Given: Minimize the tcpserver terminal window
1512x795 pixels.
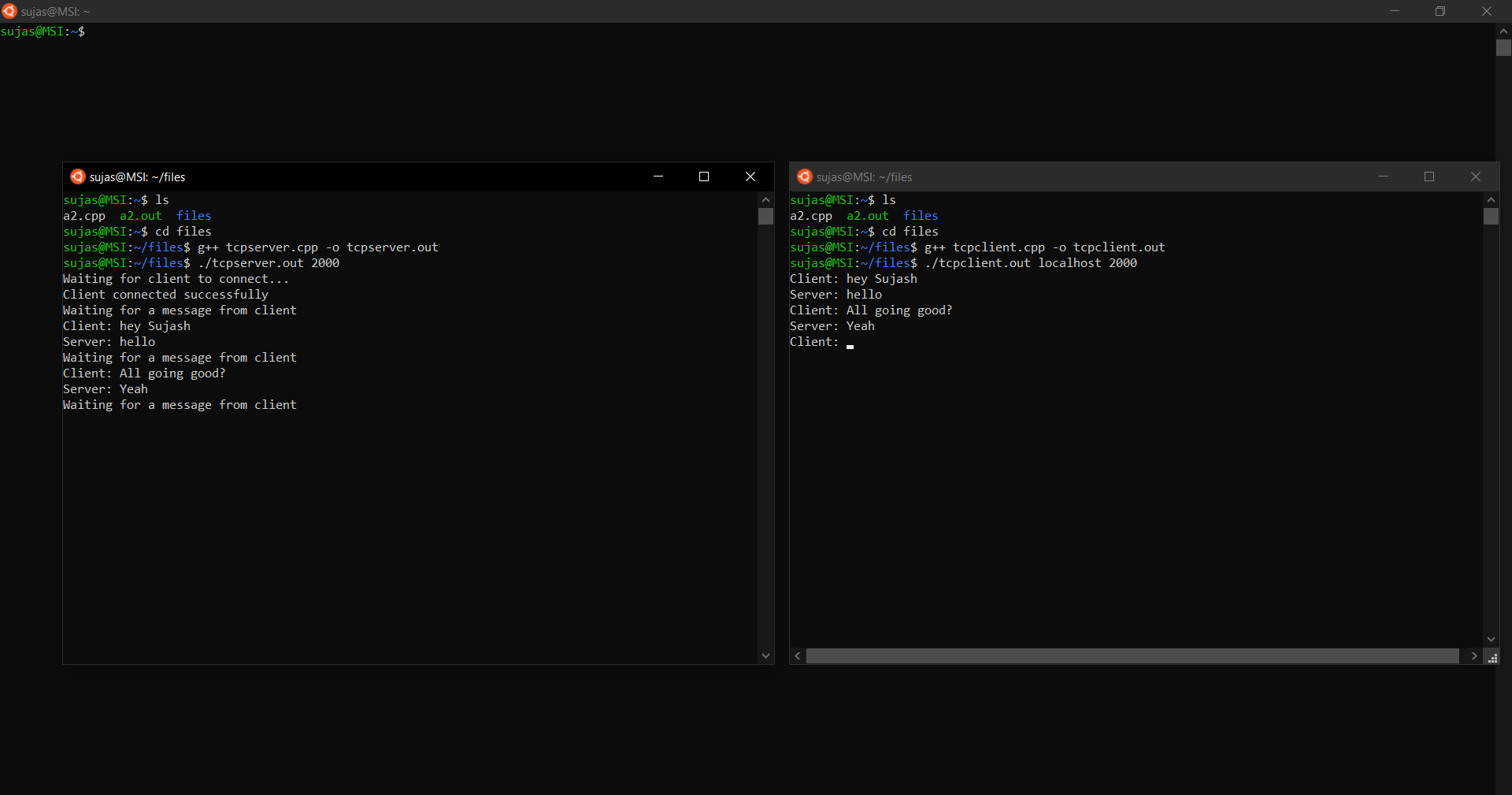Looking at the screenshot, I should [x=658, y=176].
